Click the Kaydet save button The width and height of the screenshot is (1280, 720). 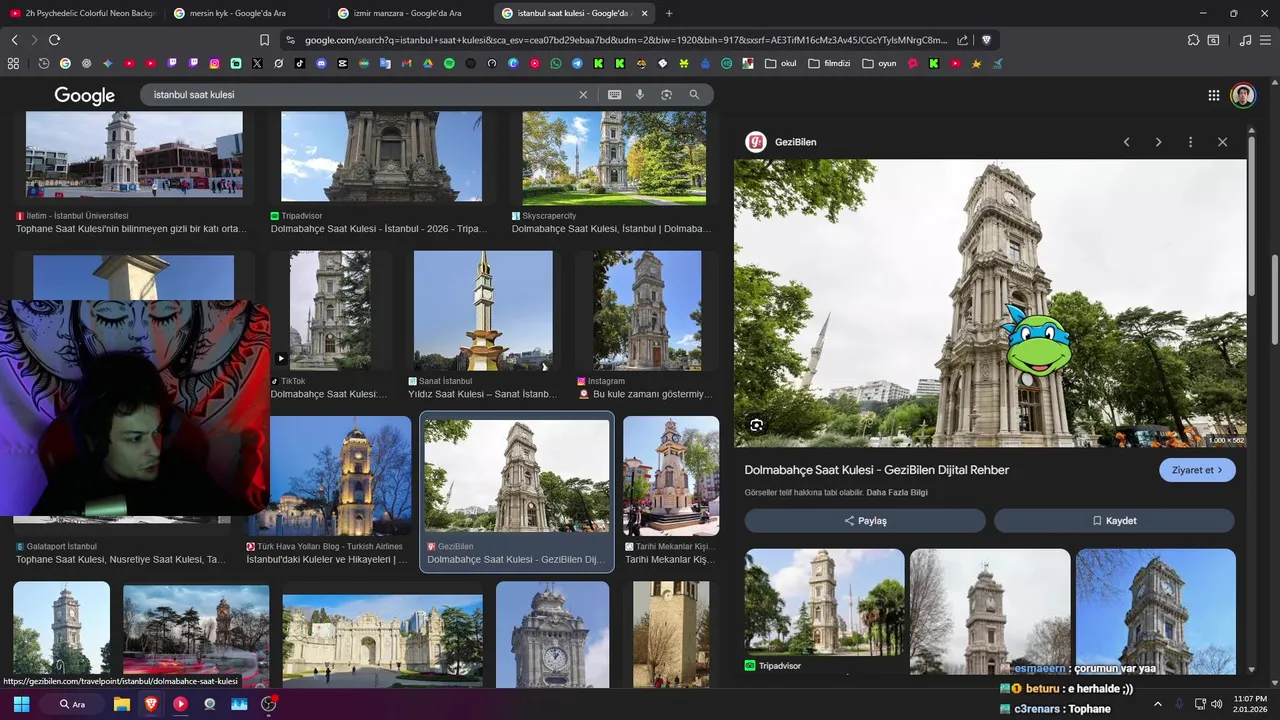point(1114,520)
